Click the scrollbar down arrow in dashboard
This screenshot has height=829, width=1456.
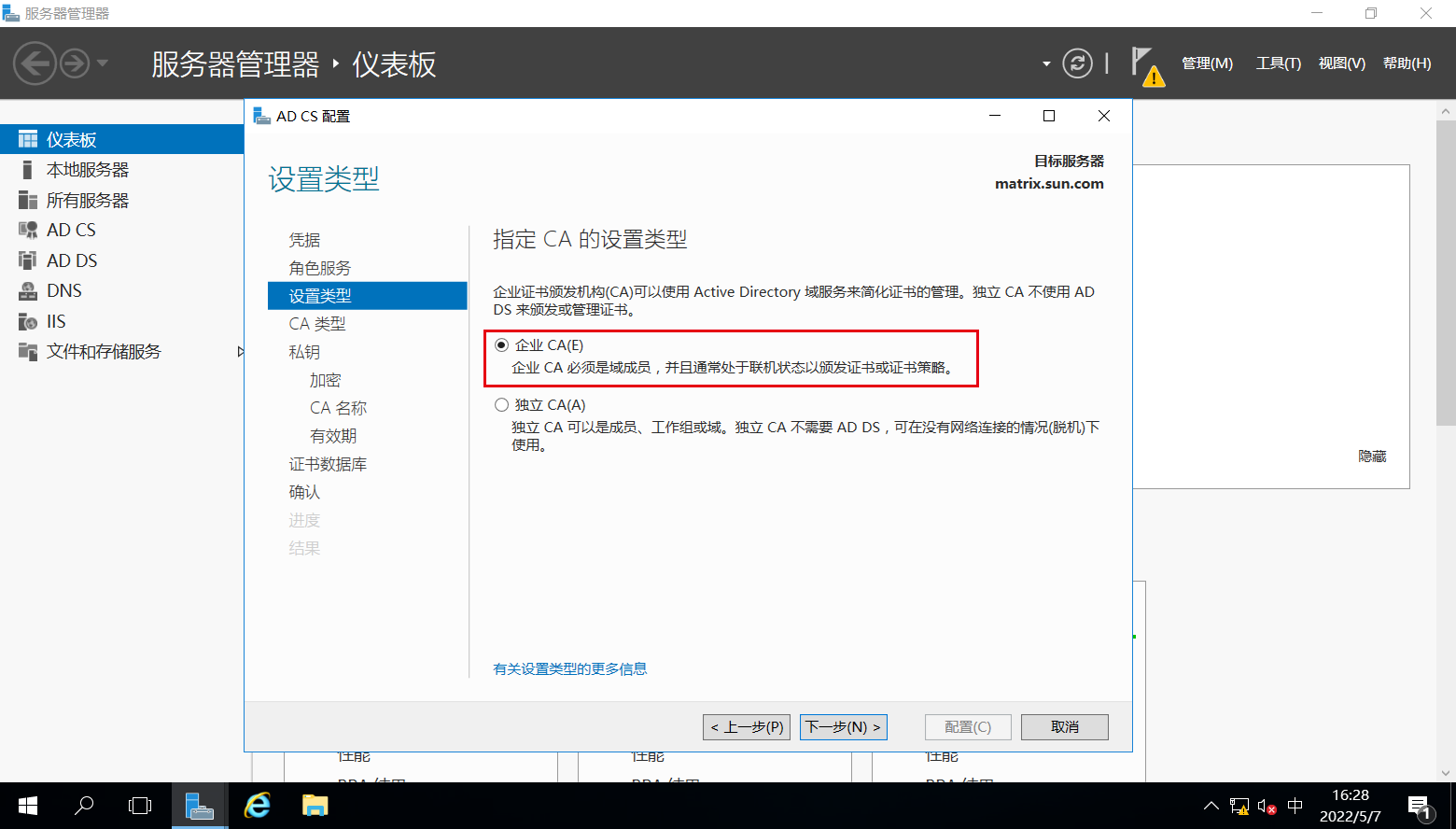tap(1447, 773)
